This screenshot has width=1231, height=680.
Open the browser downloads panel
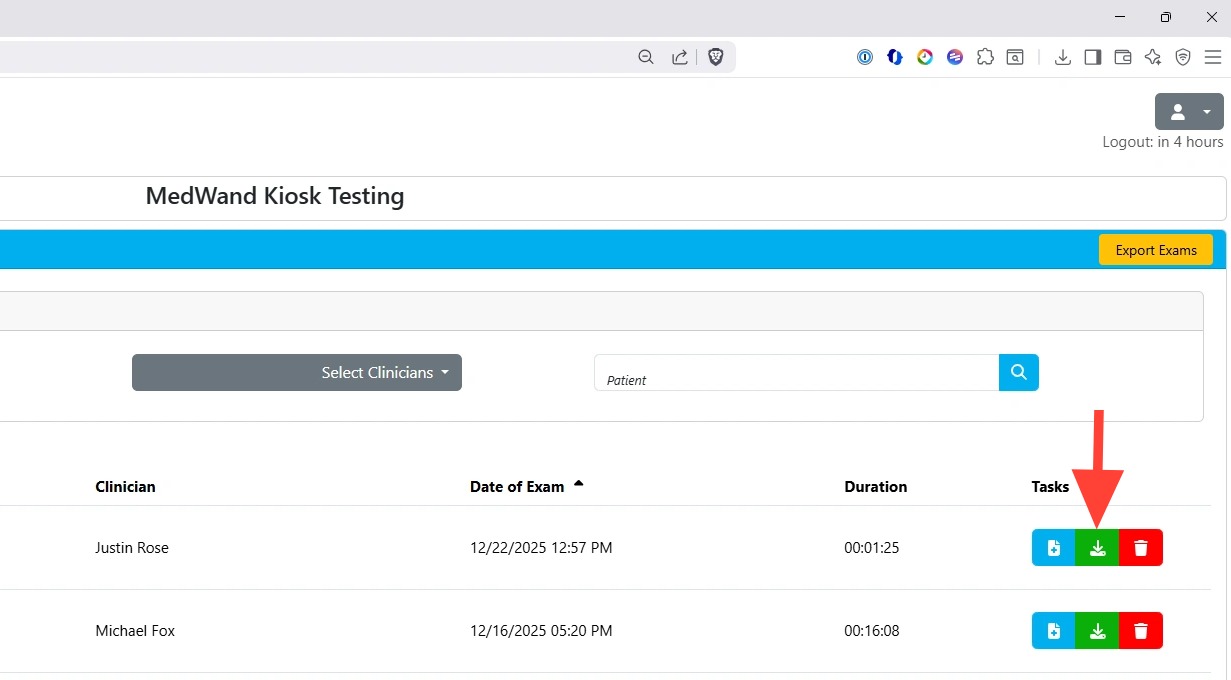(x=1063, y=57)
